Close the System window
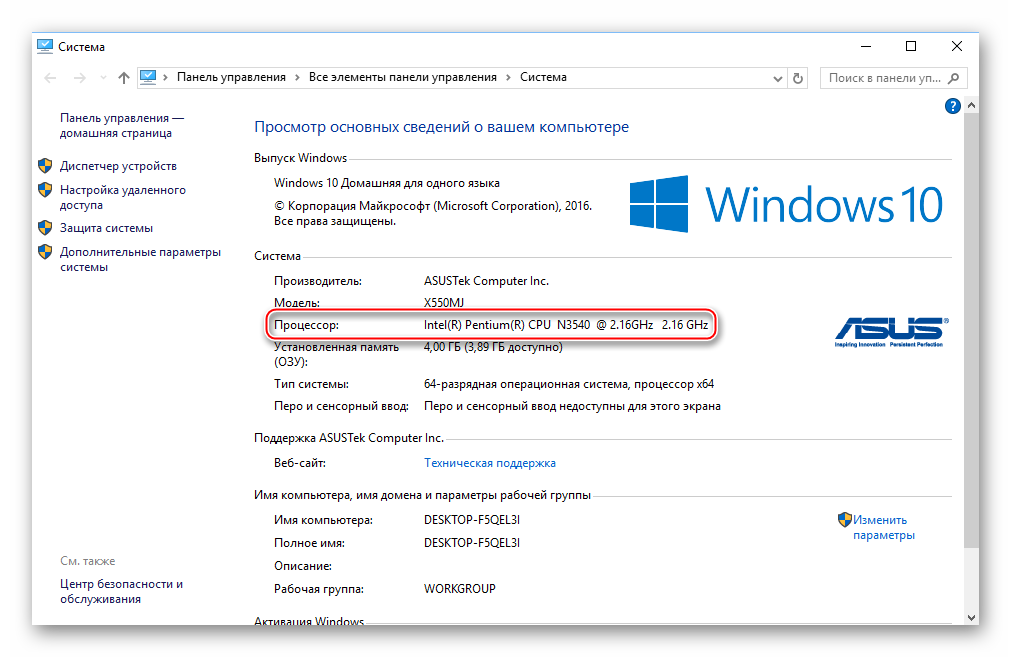This screenshot has width=1011, height=657. pos(957,46)
